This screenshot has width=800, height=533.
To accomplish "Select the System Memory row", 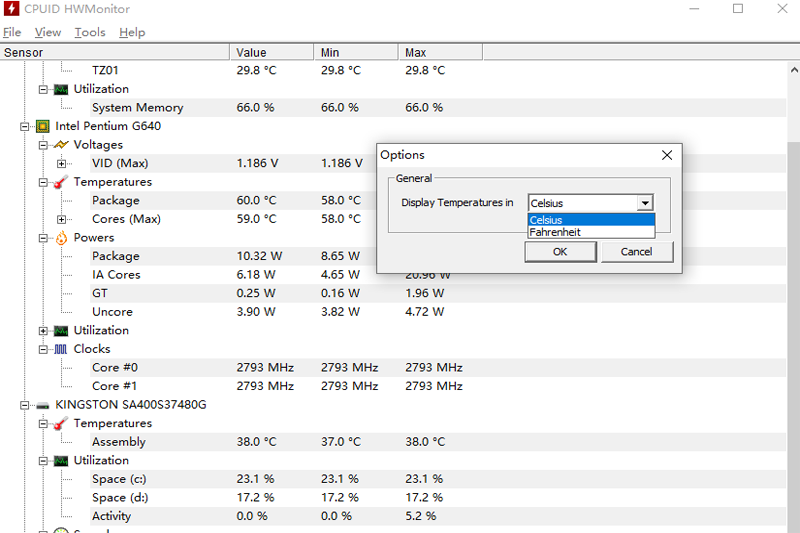I will click(x=437, y=108).
